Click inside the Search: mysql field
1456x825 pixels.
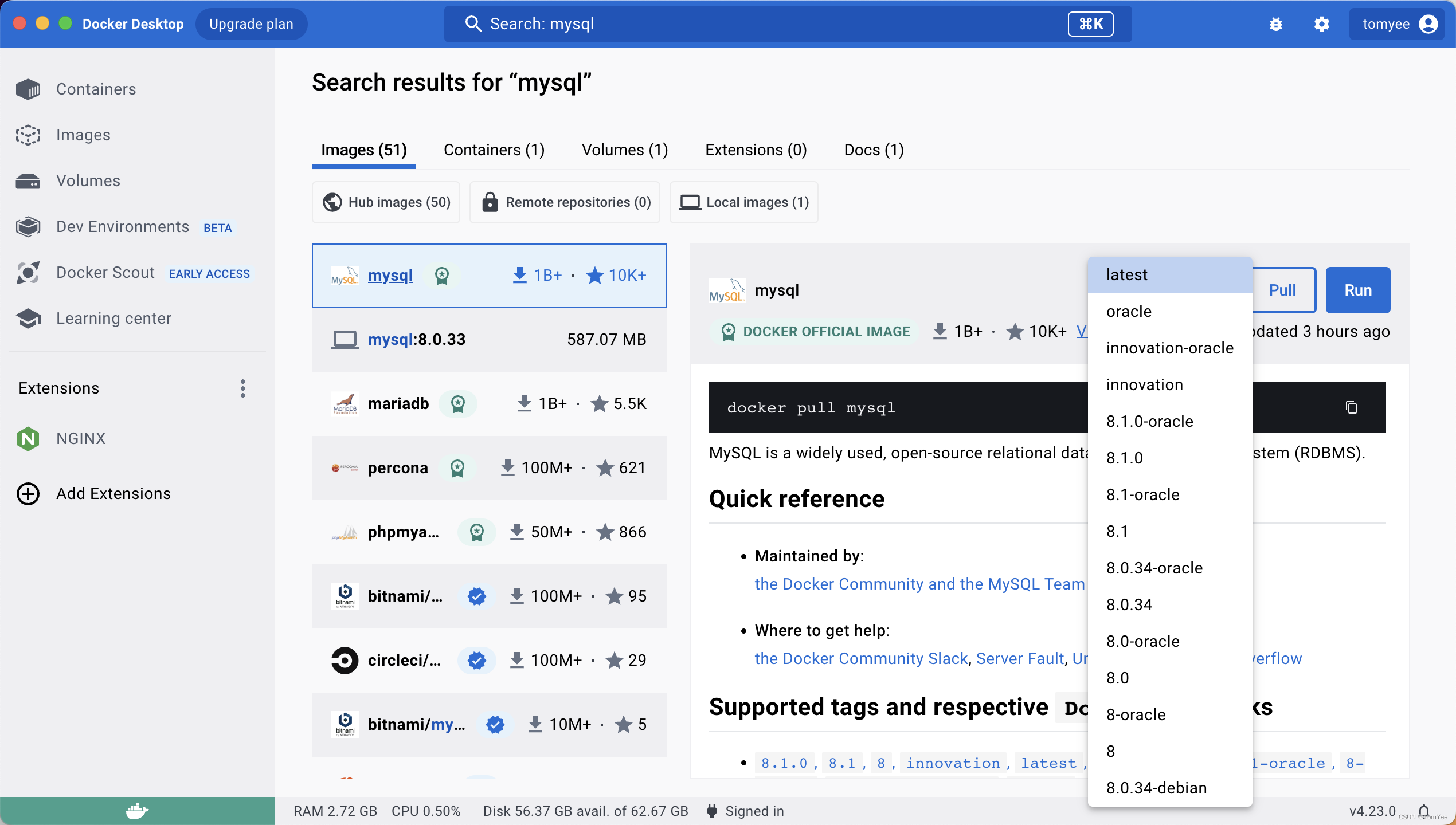(788, 24)
